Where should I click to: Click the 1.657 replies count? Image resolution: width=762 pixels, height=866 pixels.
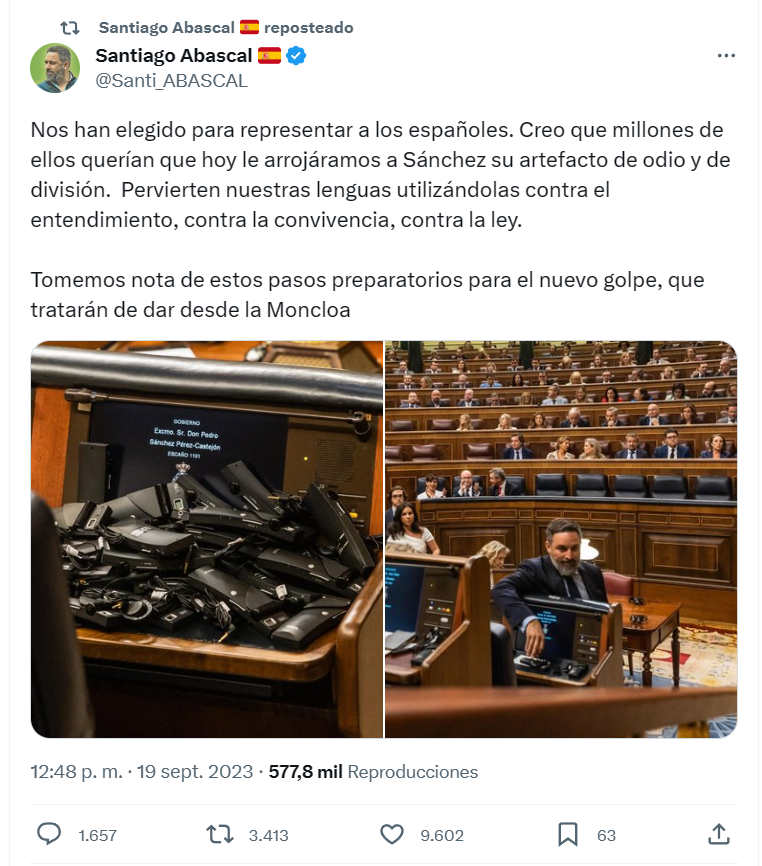98,835
